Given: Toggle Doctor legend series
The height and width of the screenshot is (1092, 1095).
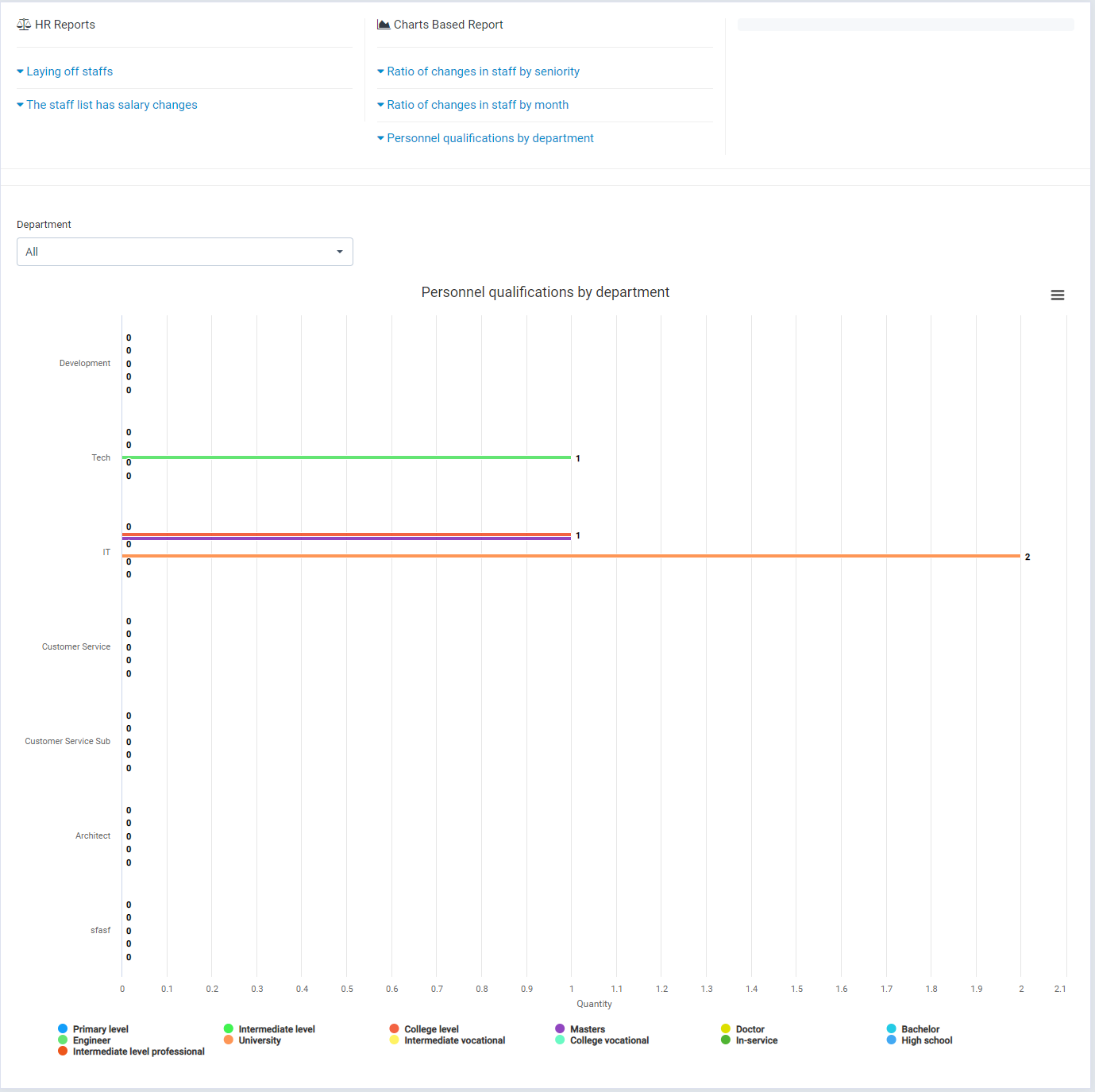Looking at the screenshot, I should click(x=743, y=1029).
